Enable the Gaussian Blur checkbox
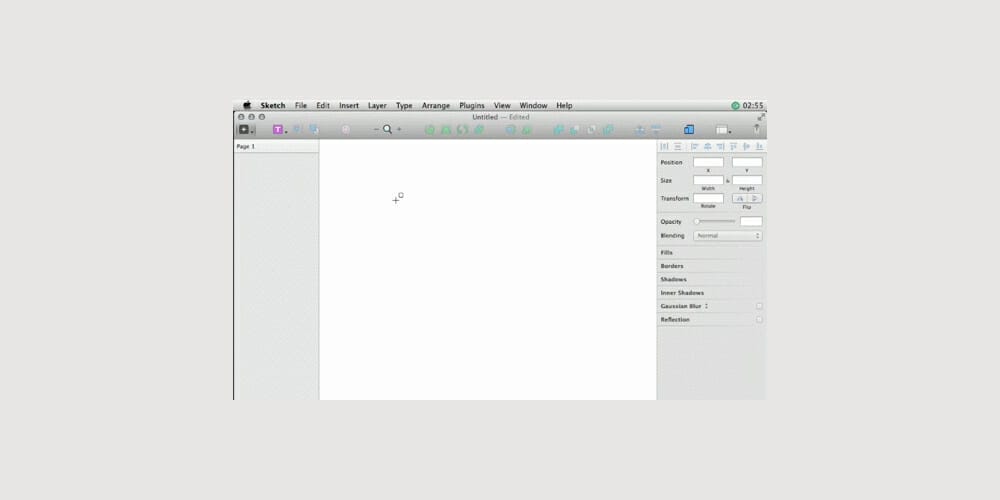 pos(759,306)
